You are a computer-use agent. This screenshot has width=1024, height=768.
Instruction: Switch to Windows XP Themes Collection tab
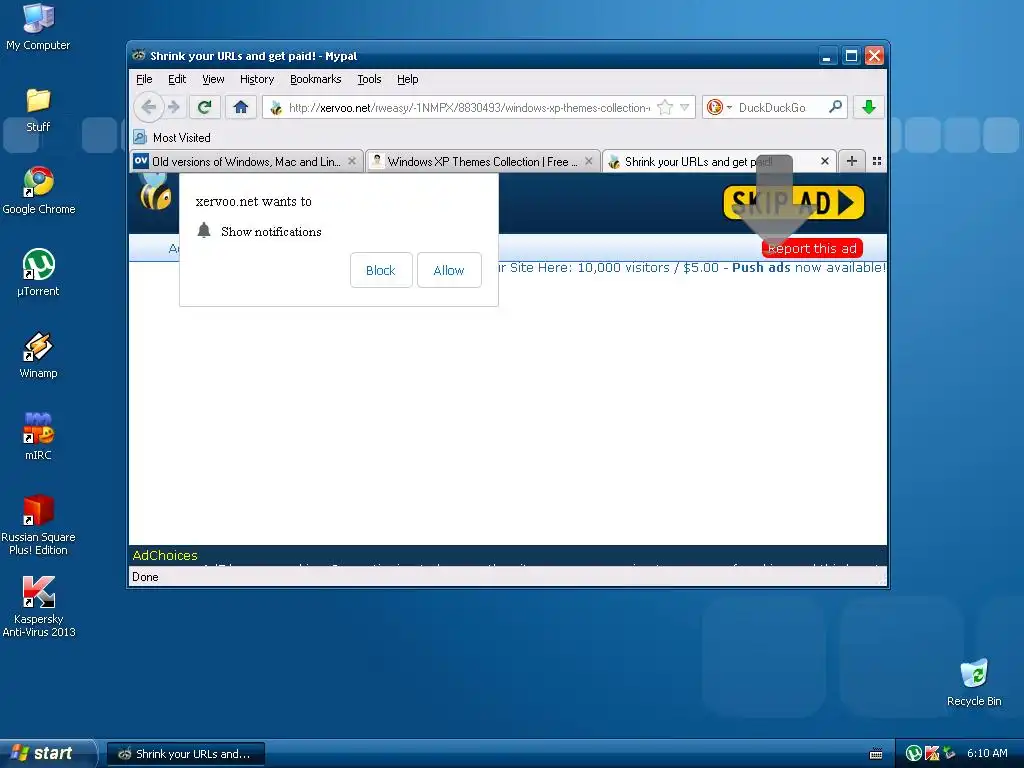(482, 161)
